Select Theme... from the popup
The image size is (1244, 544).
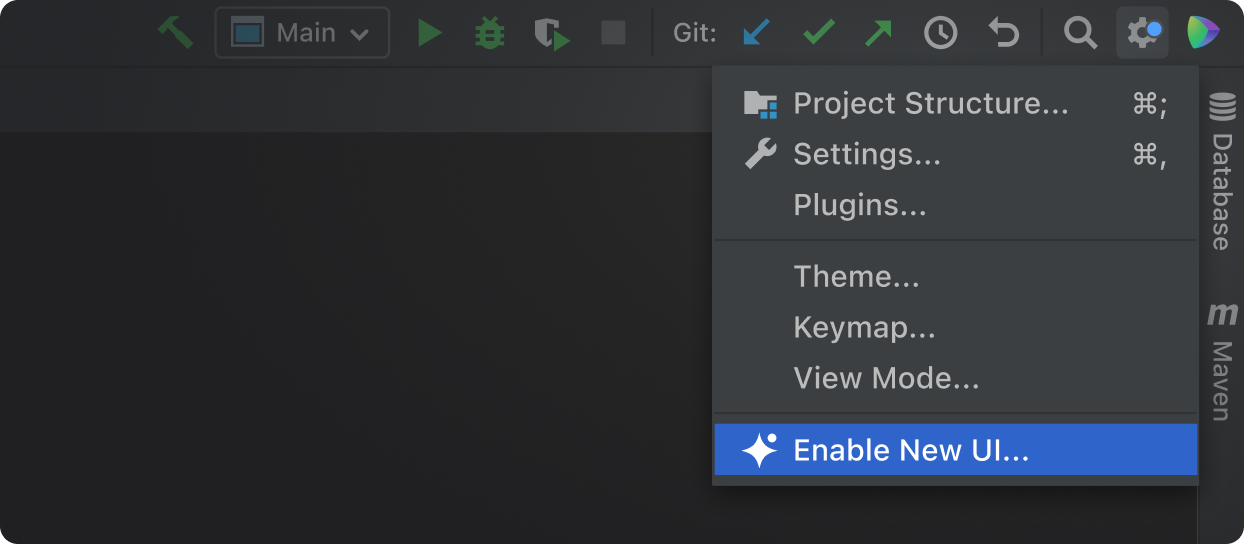point(856,276)
